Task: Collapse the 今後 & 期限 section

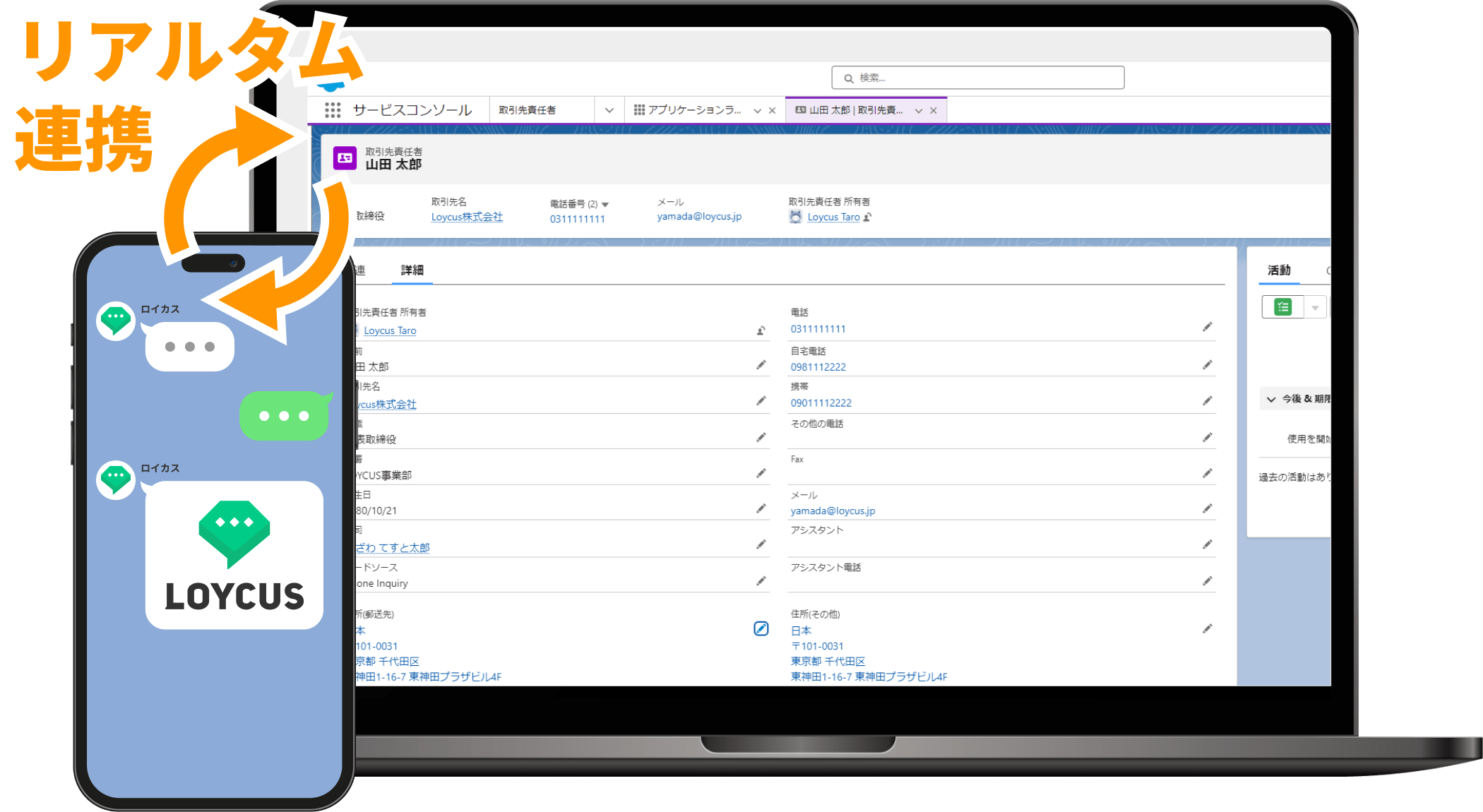Action: pos(1271,399)
